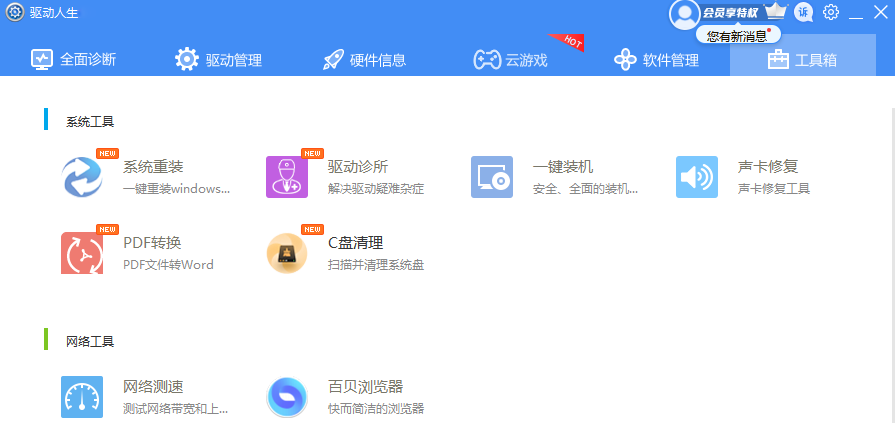The height and width of the screenshot is (447, 895).
Task: Click the PDF转换 title text
Action: [x=152, y=243]
